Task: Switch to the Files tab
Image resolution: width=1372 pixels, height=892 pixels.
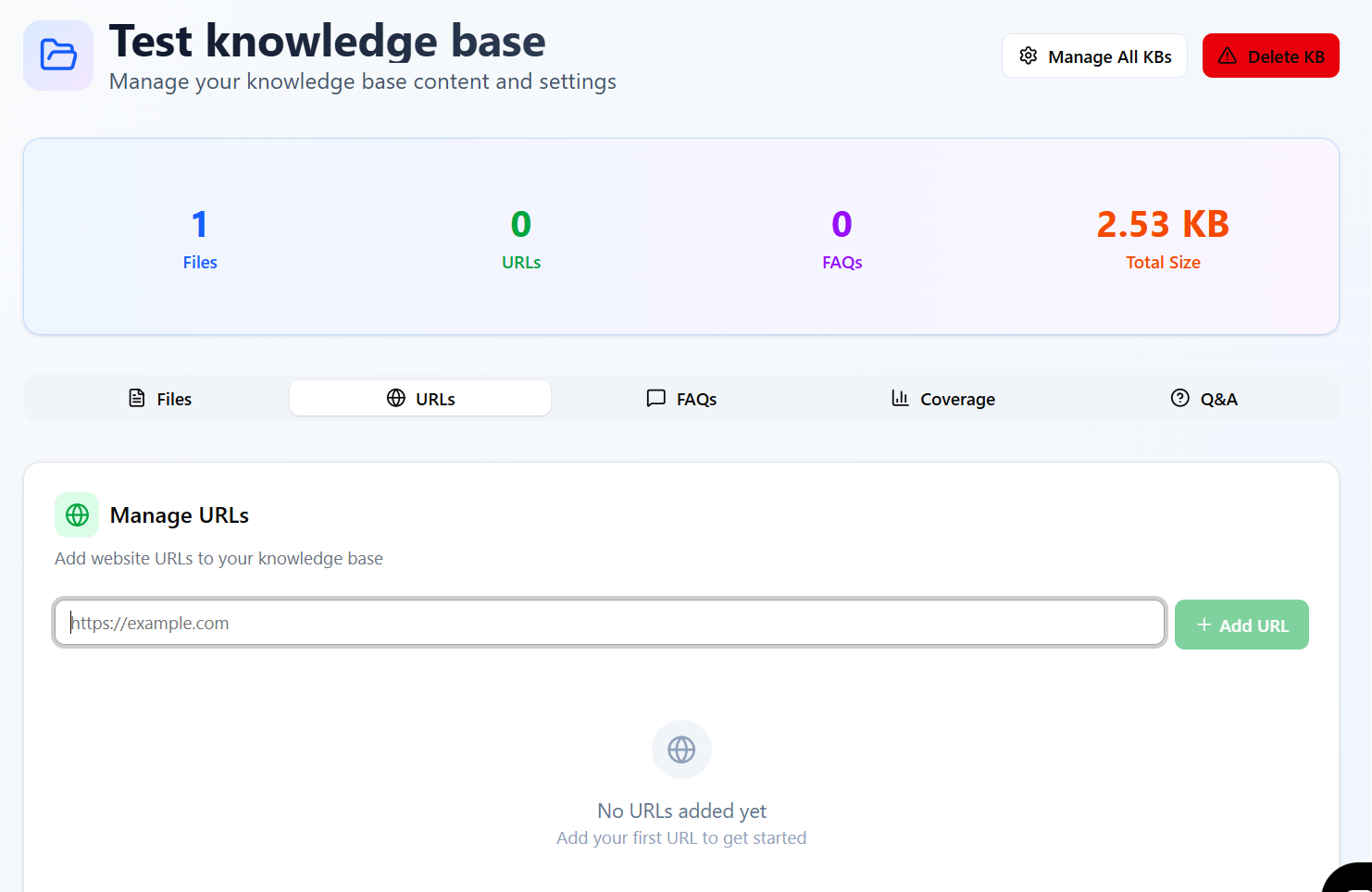Action: pos(158,398)
